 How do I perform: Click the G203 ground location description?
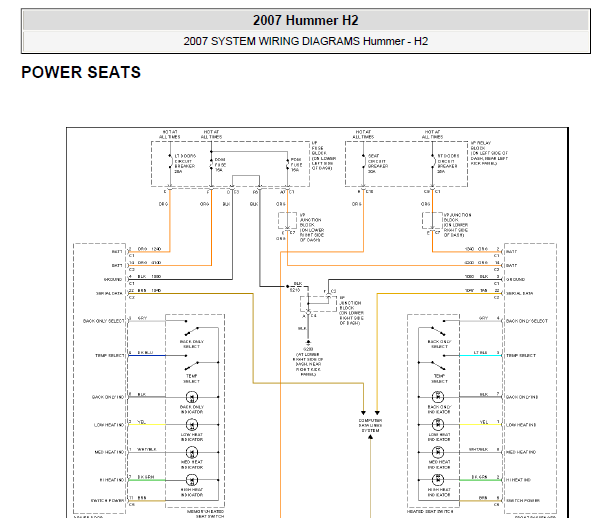pos(308,362)
